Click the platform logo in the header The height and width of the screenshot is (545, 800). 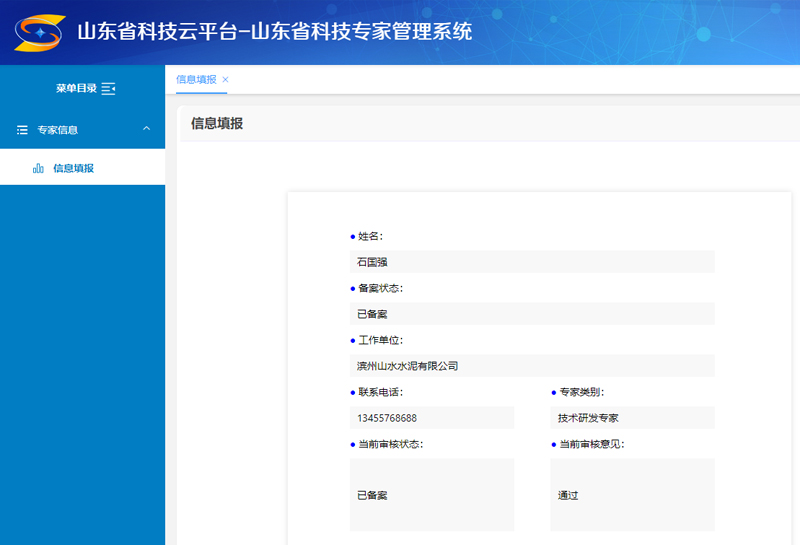tap(38, 32)
